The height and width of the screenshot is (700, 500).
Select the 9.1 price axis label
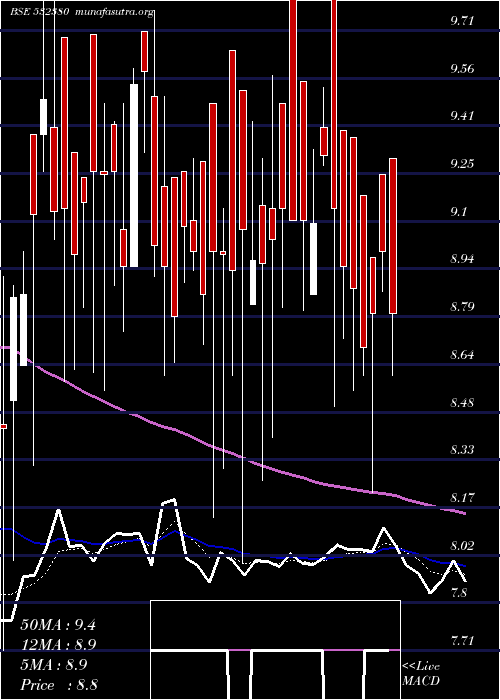click(x=460, y=211)
